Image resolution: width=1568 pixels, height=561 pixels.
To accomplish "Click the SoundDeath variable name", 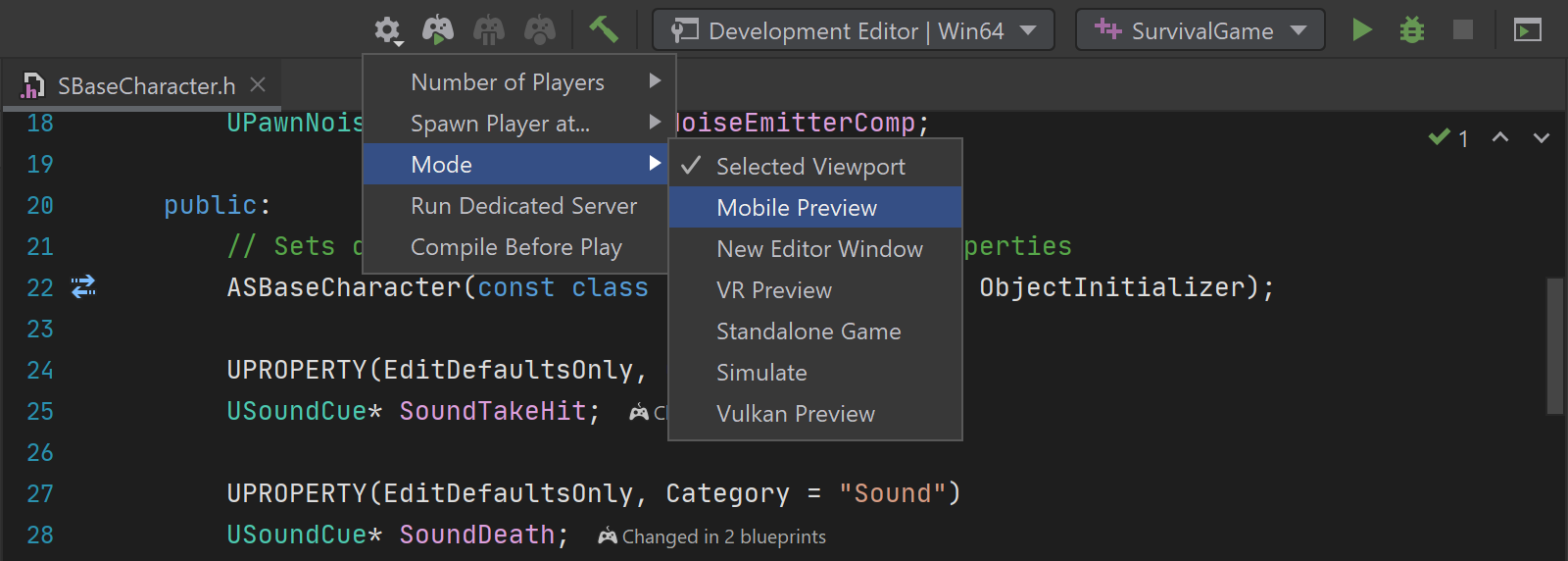I will pyautogui.click(x=477, y=535).
